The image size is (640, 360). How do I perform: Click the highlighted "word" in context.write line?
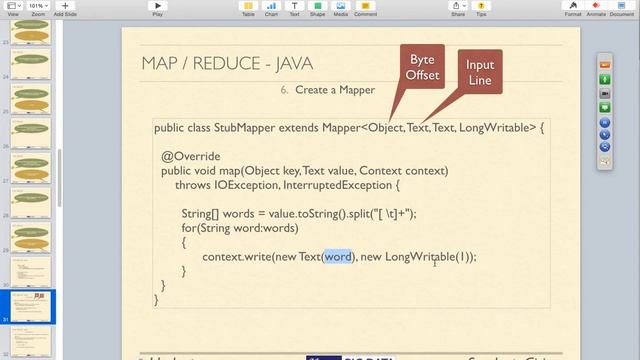click(338, 257)
